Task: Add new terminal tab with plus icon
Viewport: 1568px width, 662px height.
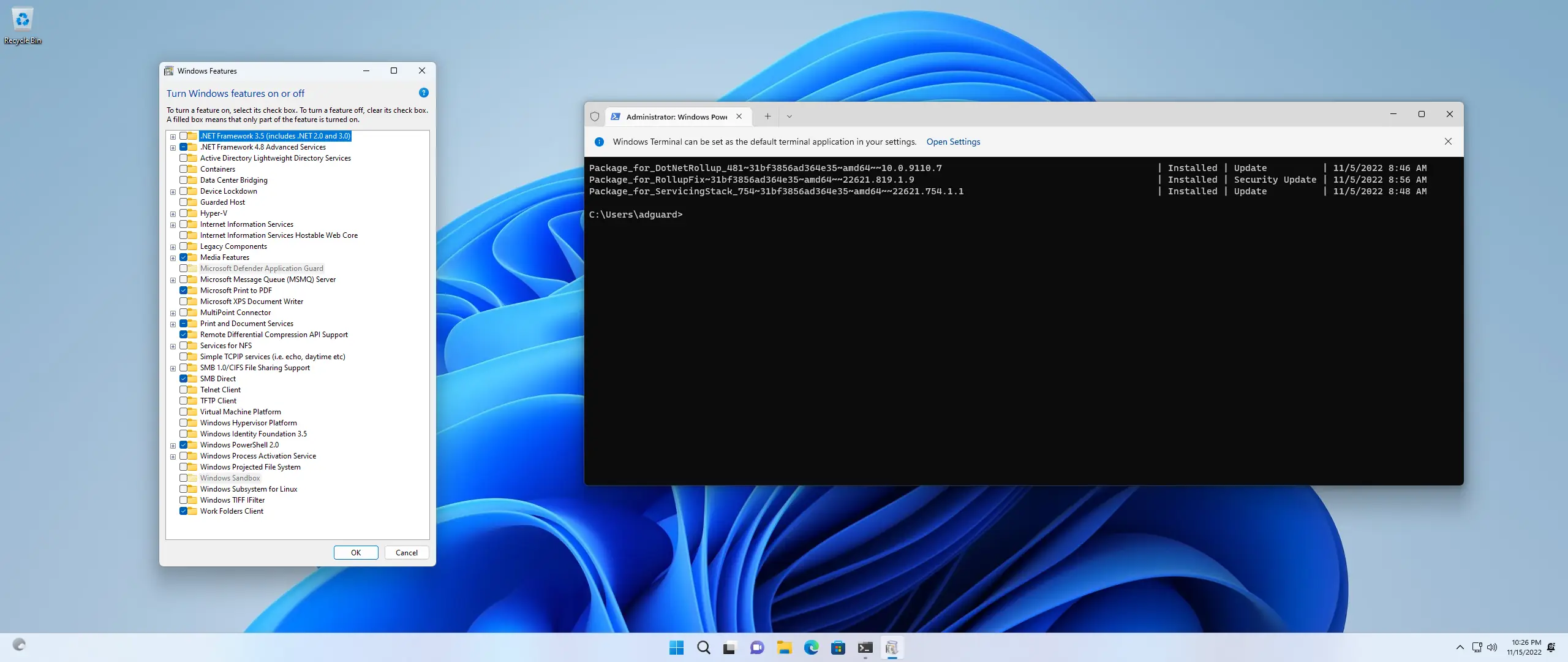Action: click(767, 116)
